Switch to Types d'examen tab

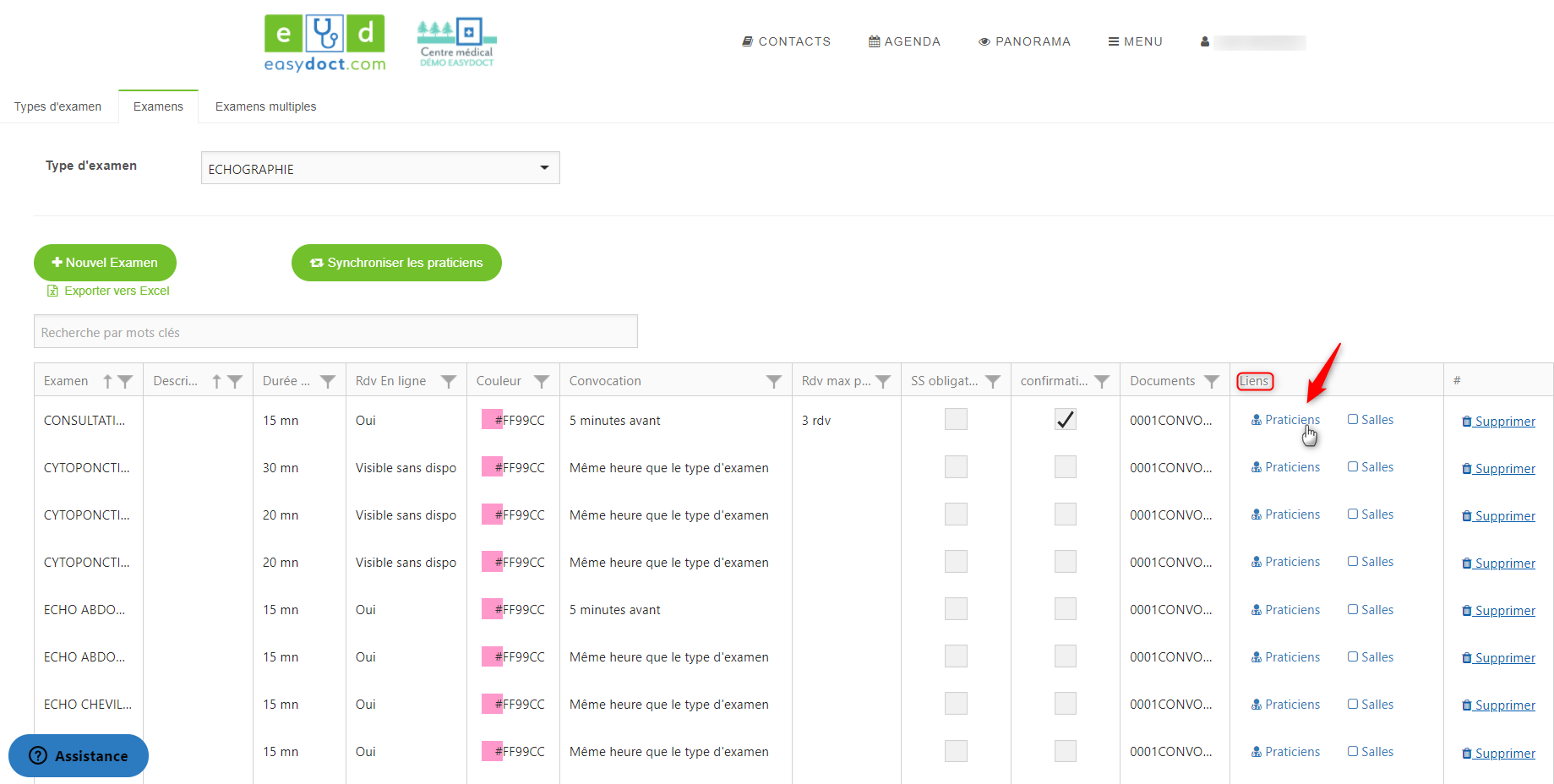tap(57, 106)
